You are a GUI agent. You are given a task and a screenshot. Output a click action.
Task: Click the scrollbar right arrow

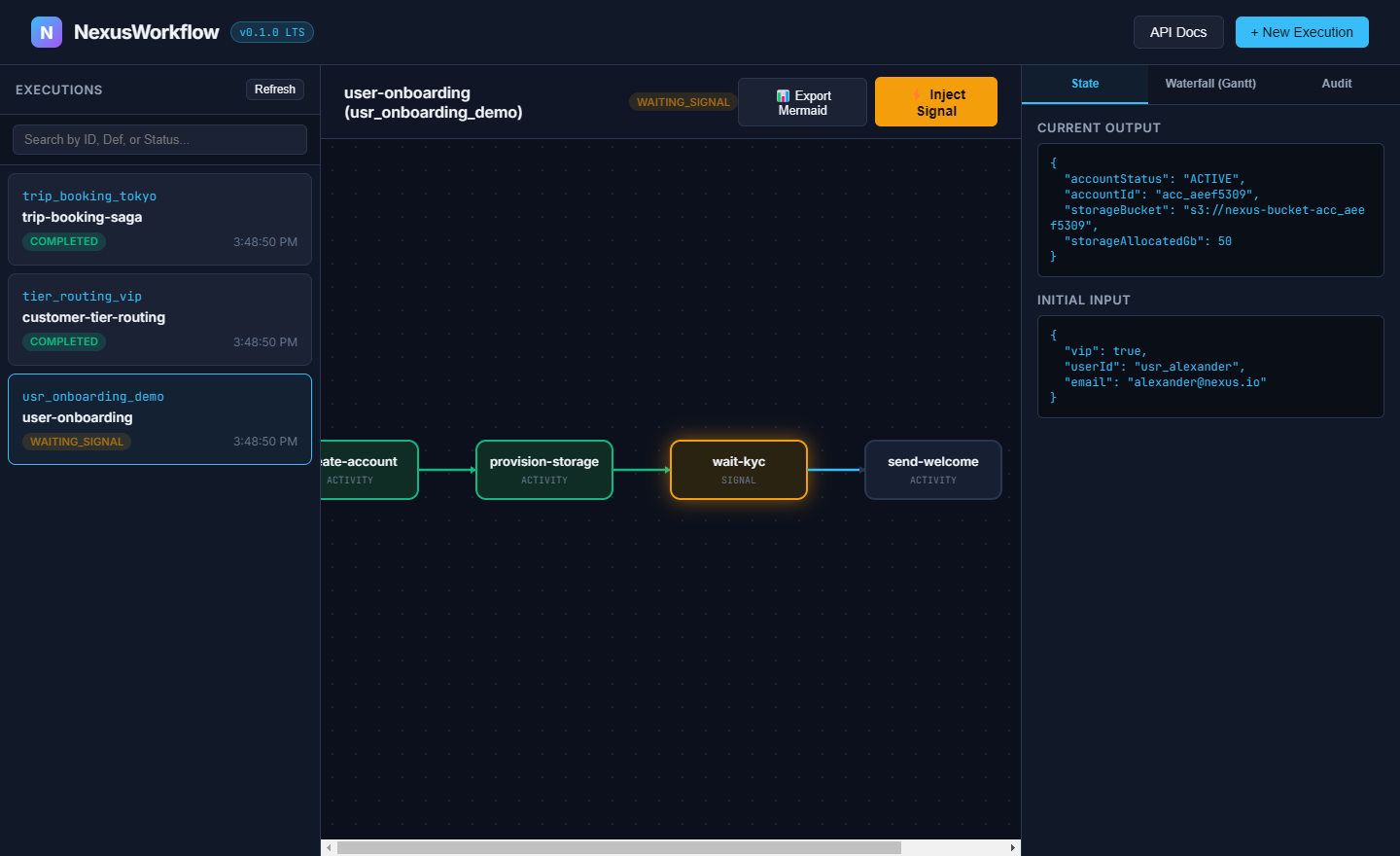(x=1013, y=847)
